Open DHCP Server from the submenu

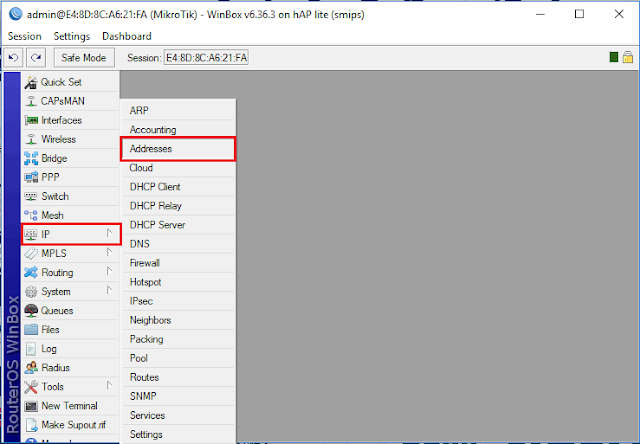click(178, 225)
